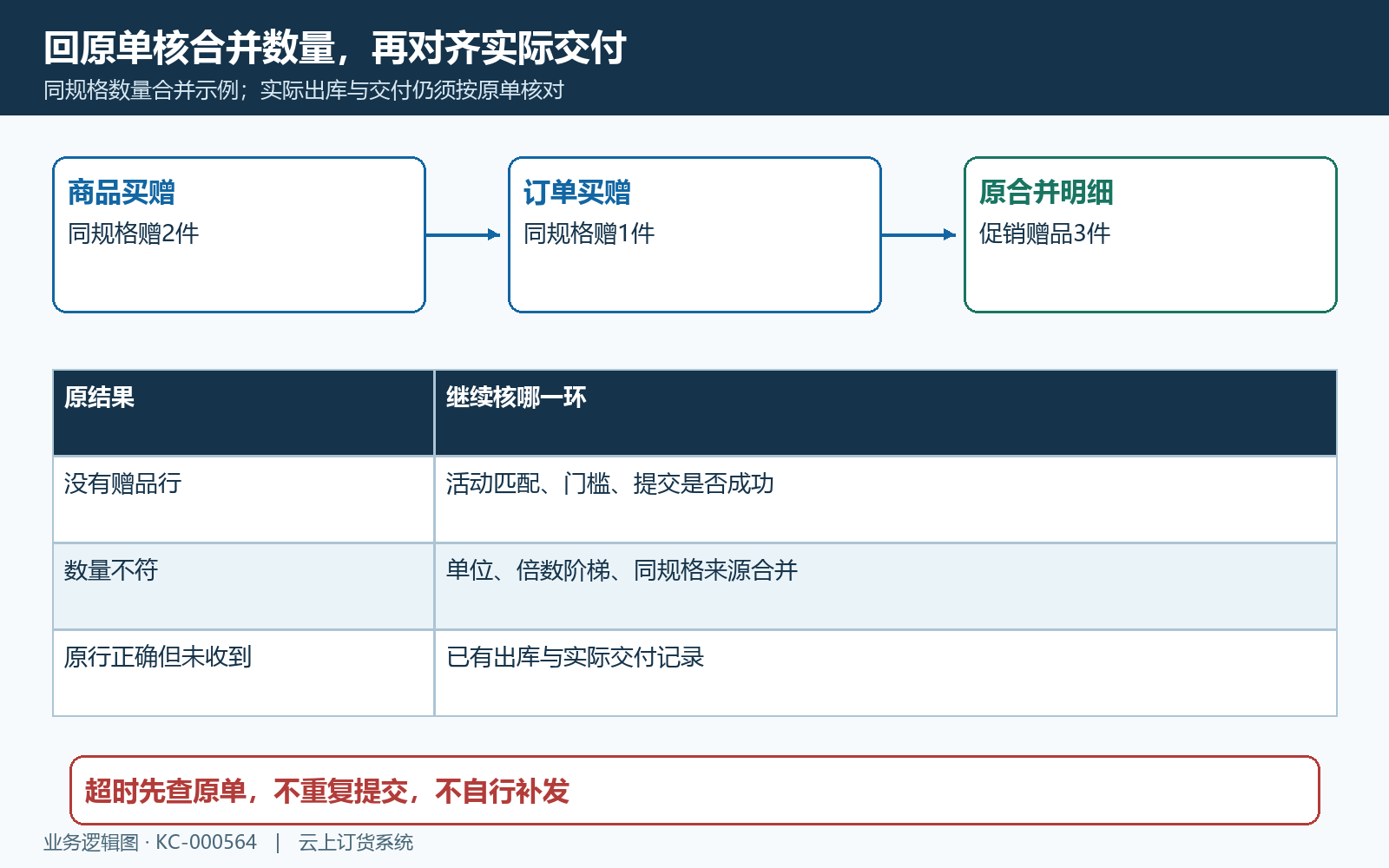
Task: Select the text 同规格赠1件
Action: [x=589, y=233]
